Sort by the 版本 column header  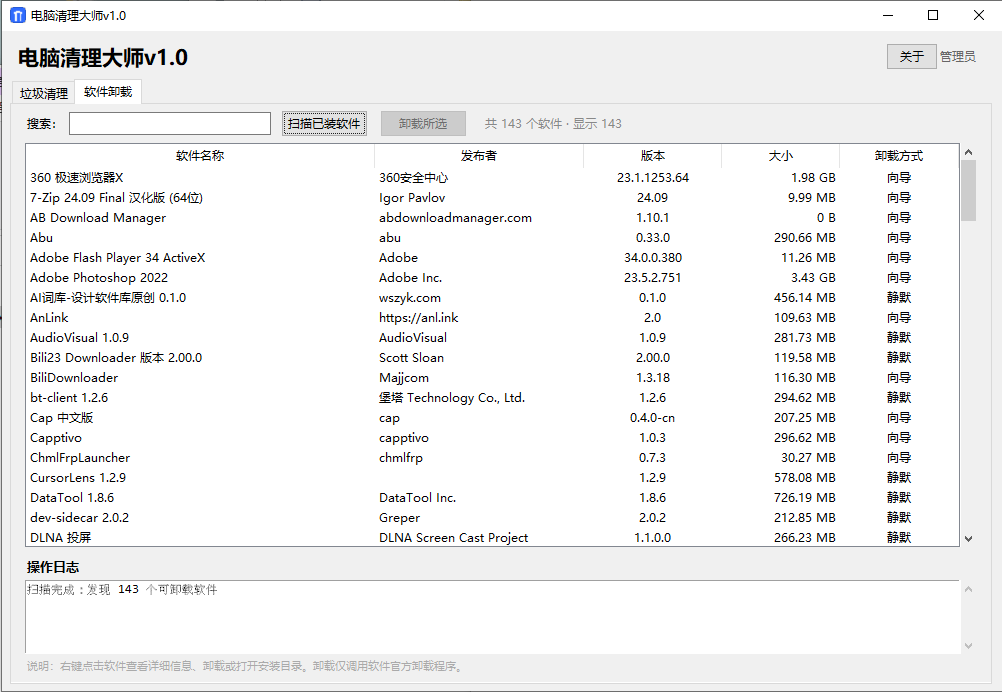click(652, 156)
